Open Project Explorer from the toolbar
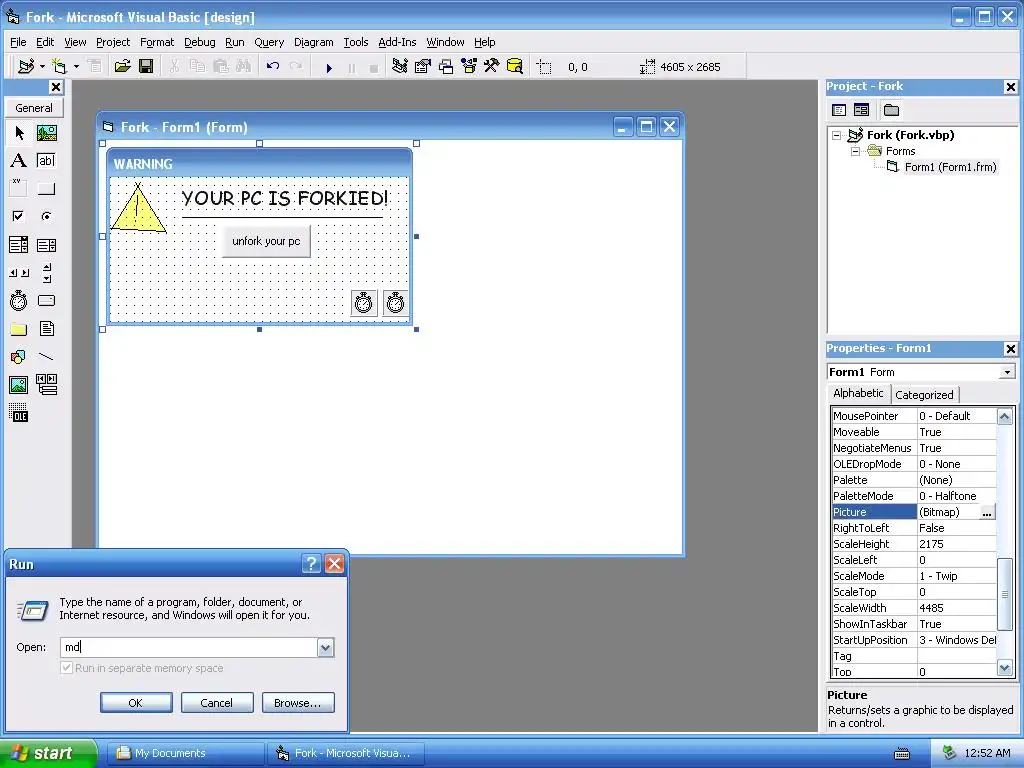Image resolution: width=1024 pixels, height=768 pixels. (400, 66)
